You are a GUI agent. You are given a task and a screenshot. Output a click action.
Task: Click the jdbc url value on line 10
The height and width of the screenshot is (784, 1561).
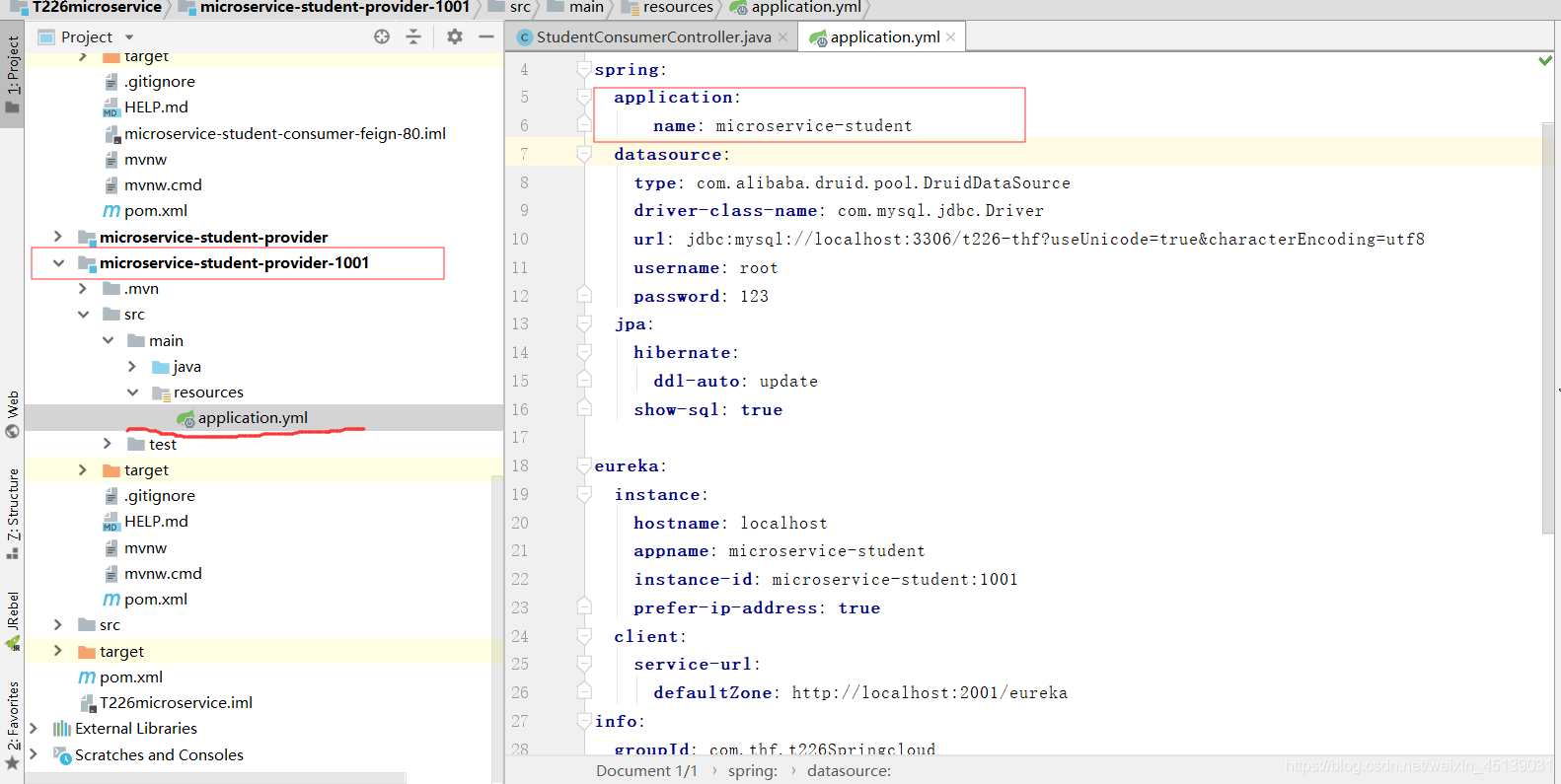click(1056, 239)
